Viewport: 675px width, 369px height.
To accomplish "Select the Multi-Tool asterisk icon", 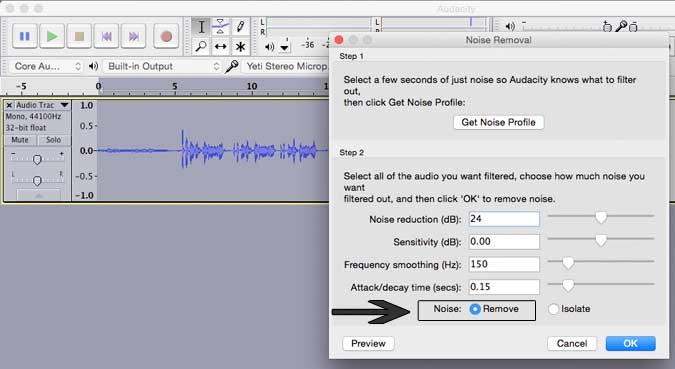I will [x=240, y=46].
